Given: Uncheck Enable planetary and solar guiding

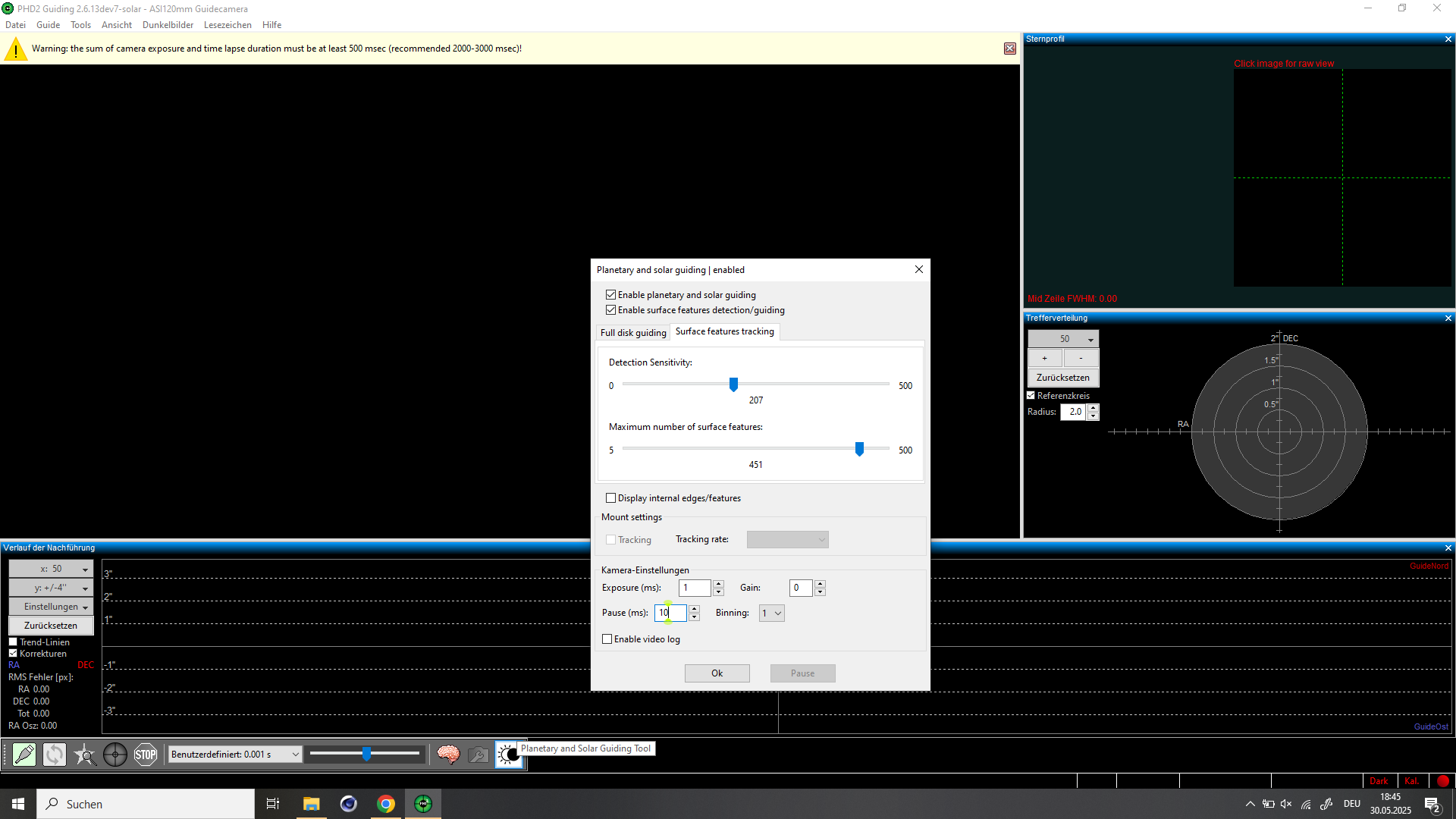Looking at the screenshot, I should 610,295.
